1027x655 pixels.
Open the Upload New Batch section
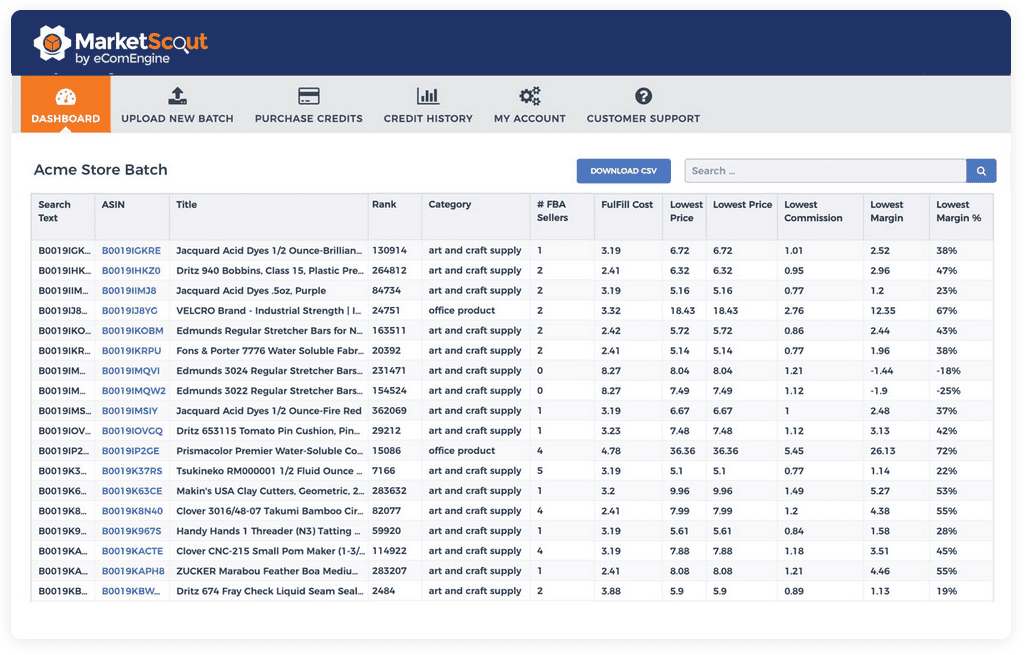[177, 118]
